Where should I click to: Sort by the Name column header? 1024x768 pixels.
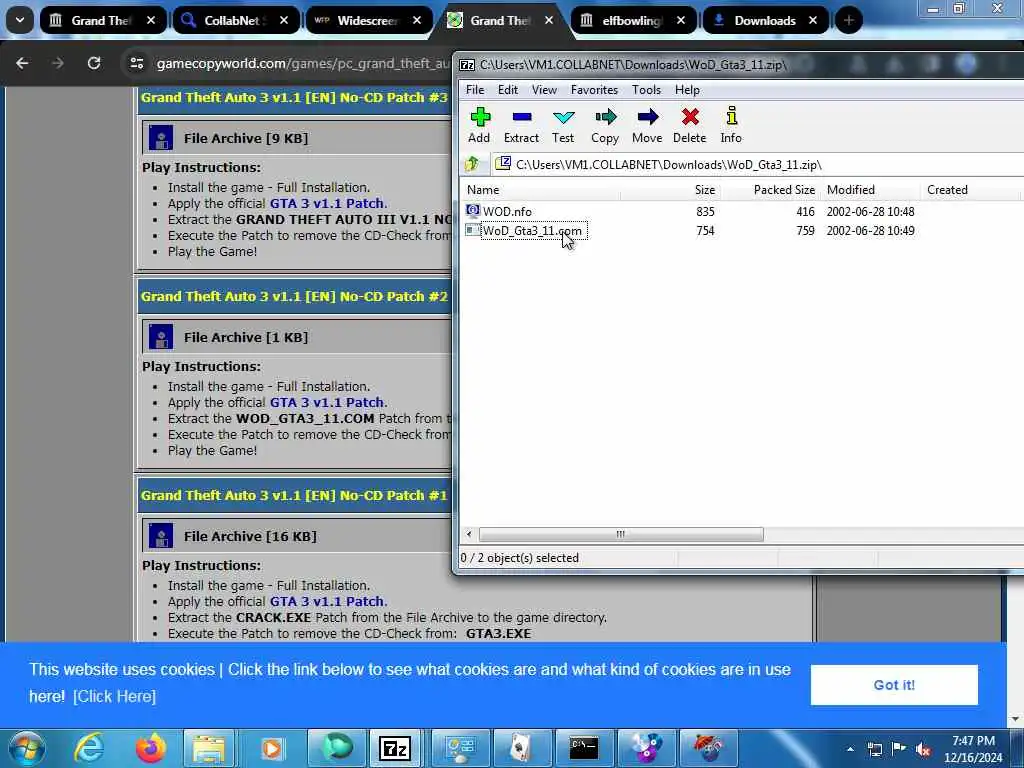pos(542,189)
